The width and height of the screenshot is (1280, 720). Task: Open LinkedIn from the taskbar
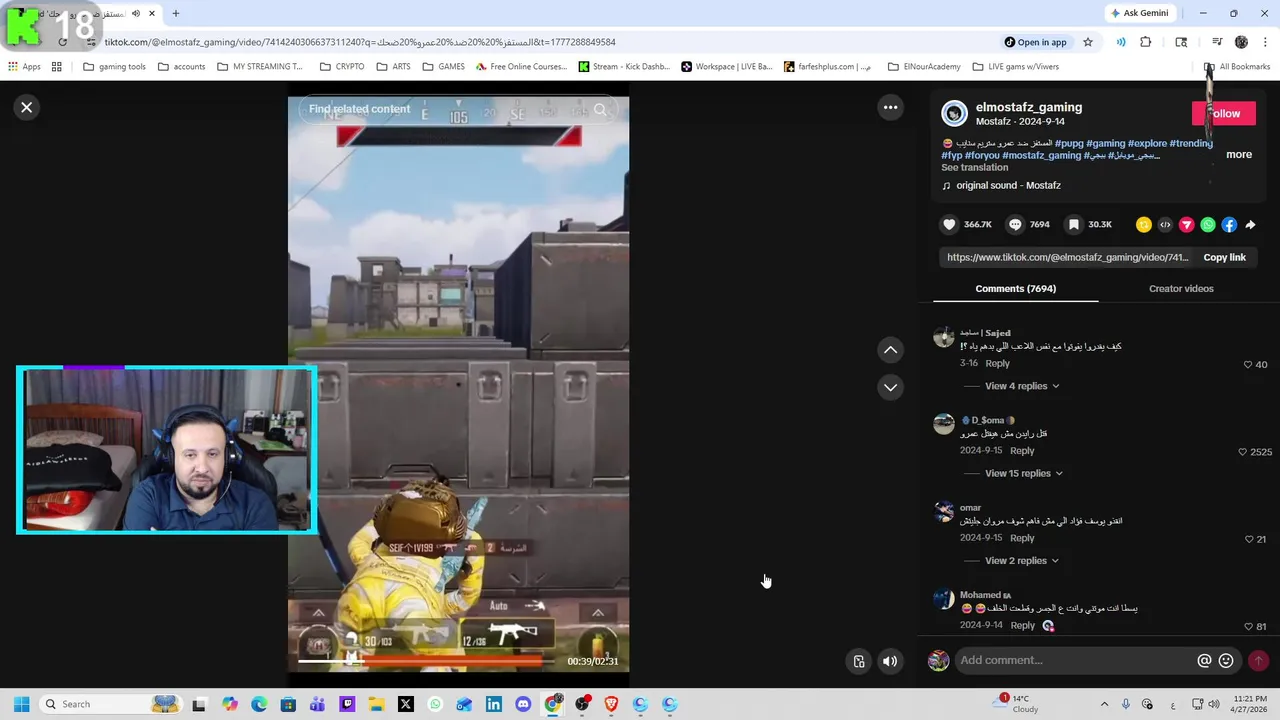pos(494,704)
